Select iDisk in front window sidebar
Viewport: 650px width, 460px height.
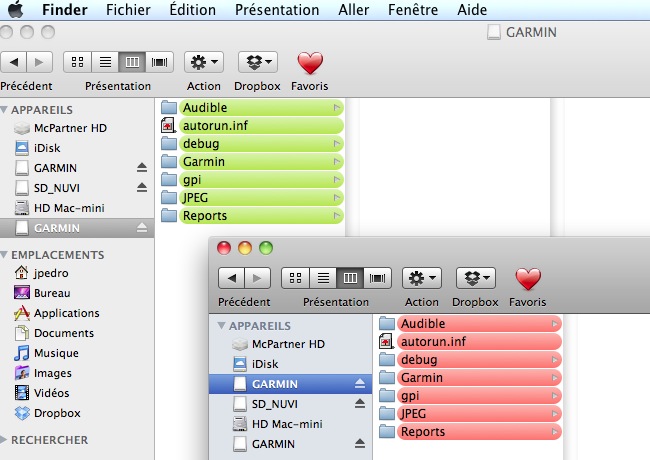(x=291, y=364)
